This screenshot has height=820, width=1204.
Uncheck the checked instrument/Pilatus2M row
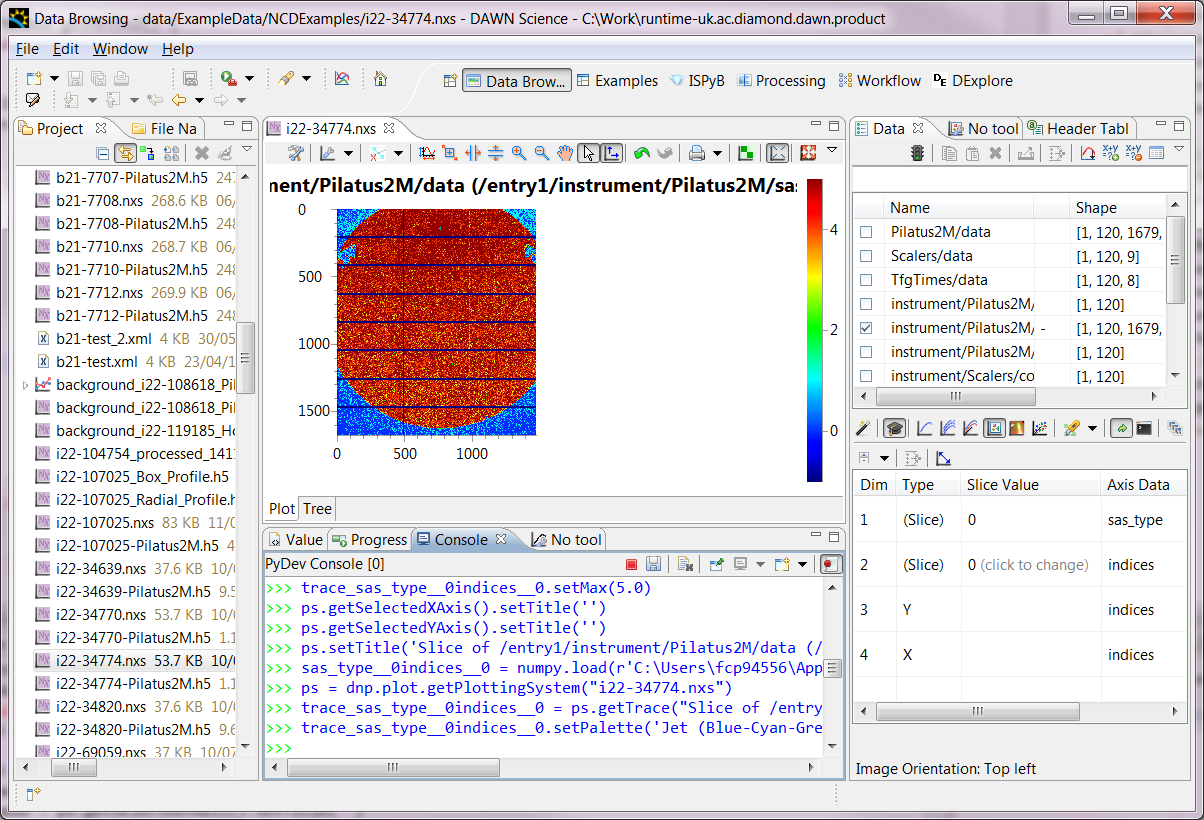point(866,328)
